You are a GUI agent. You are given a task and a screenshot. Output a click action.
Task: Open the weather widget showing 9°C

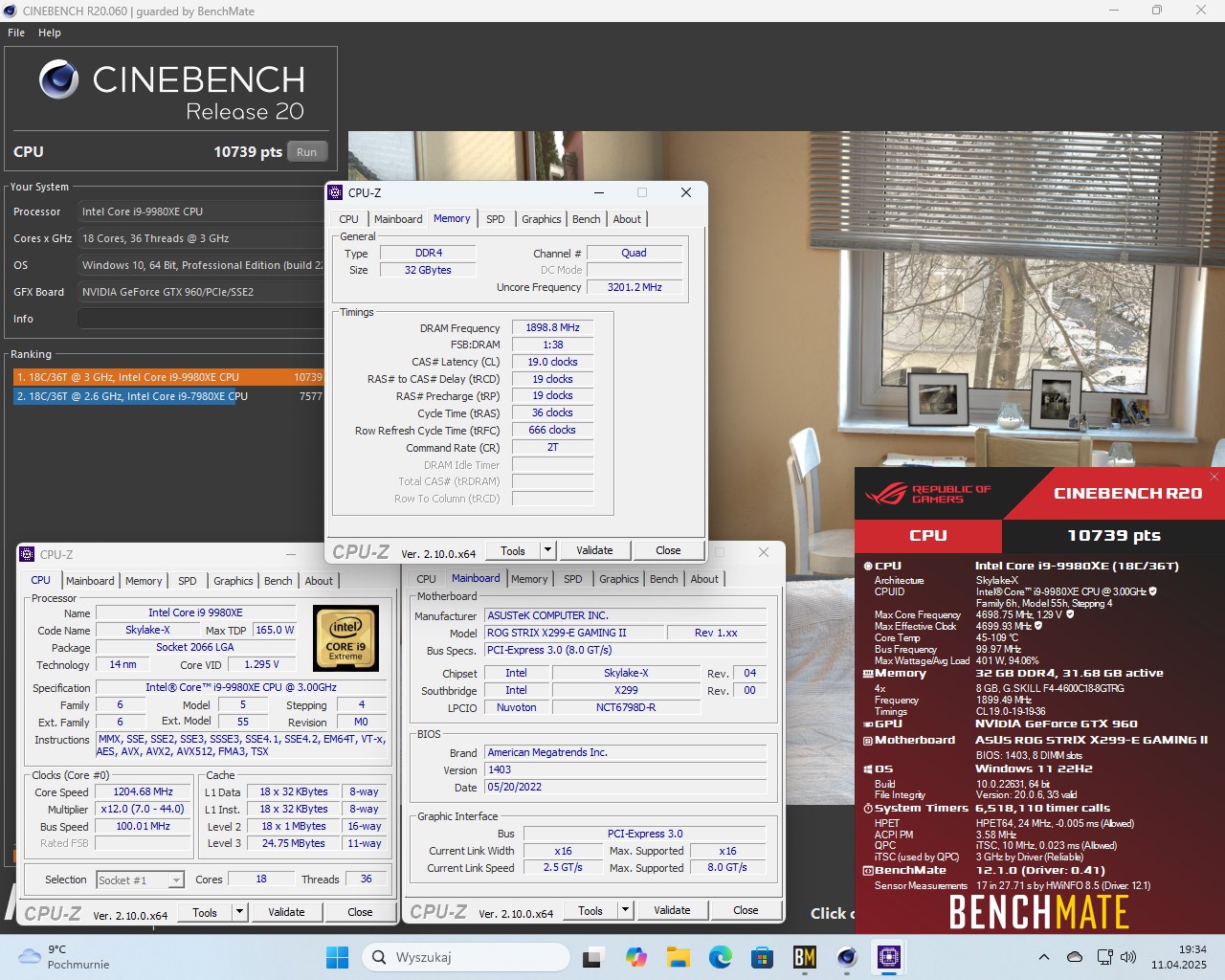[63, 957]
